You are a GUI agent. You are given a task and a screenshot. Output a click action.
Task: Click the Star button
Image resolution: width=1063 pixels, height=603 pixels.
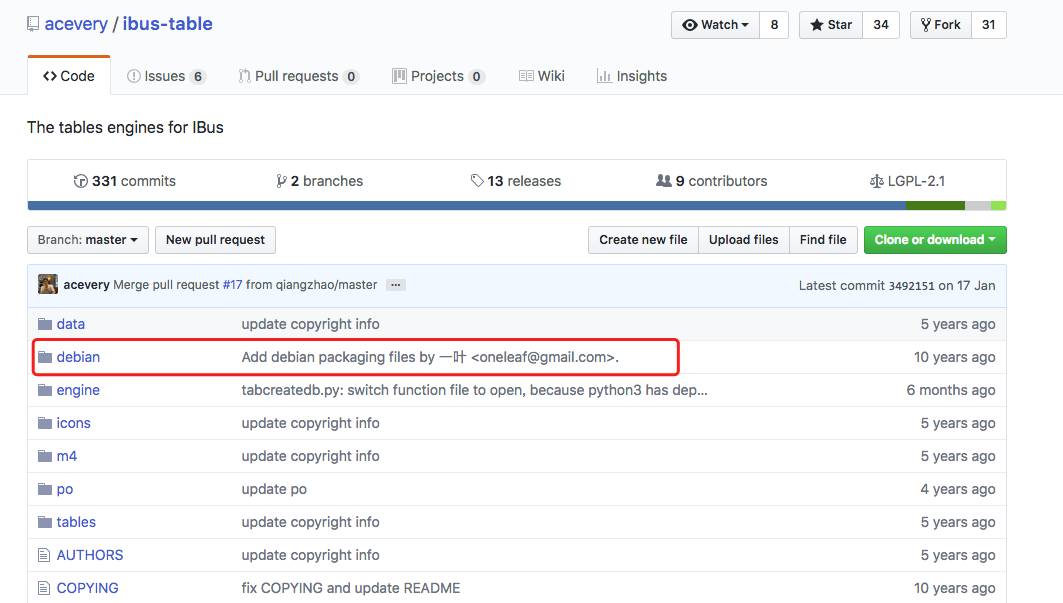(x=831, y=25)
